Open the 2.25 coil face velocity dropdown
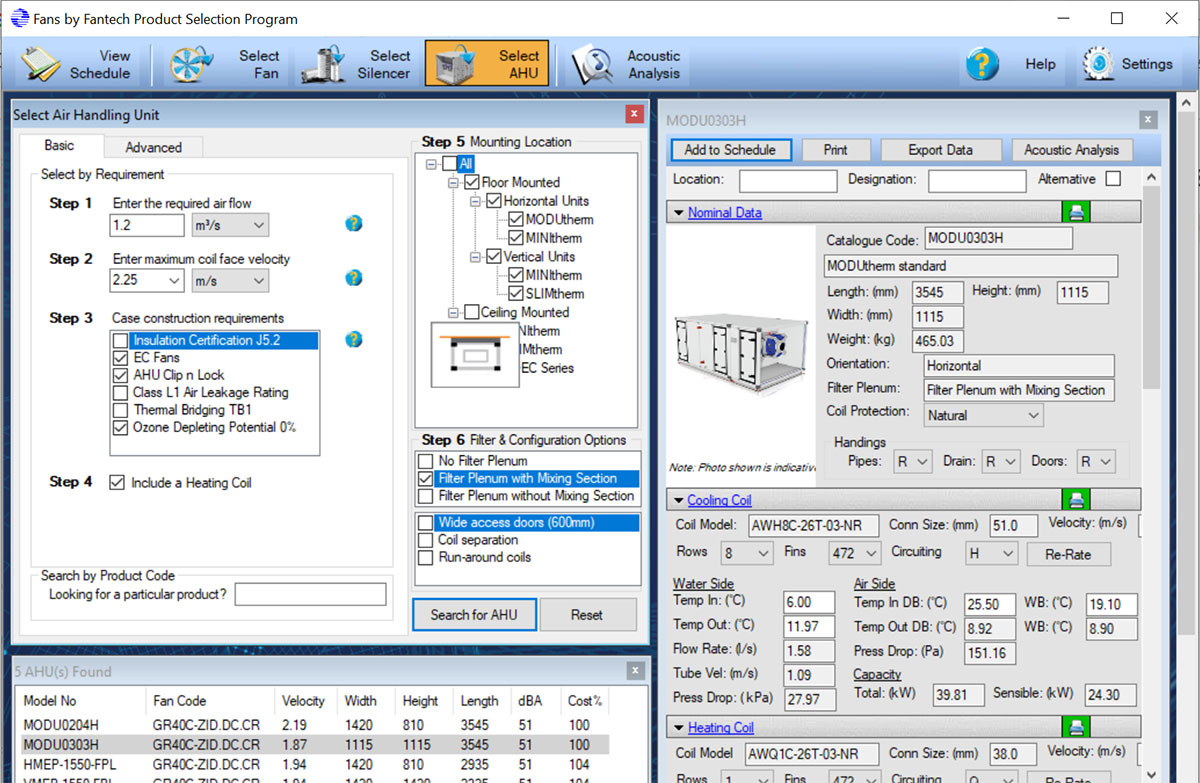 click(x=147, y=280)
